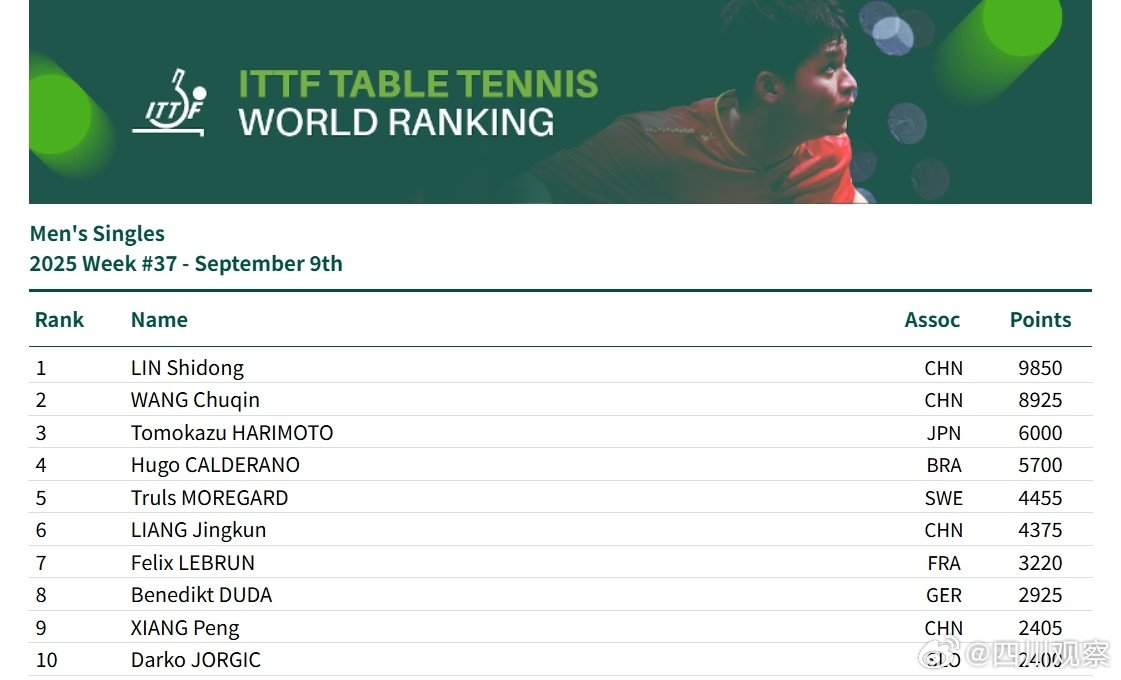Select the Name column header
This screenshot has height=680, width=1121.
coord(159,320)
